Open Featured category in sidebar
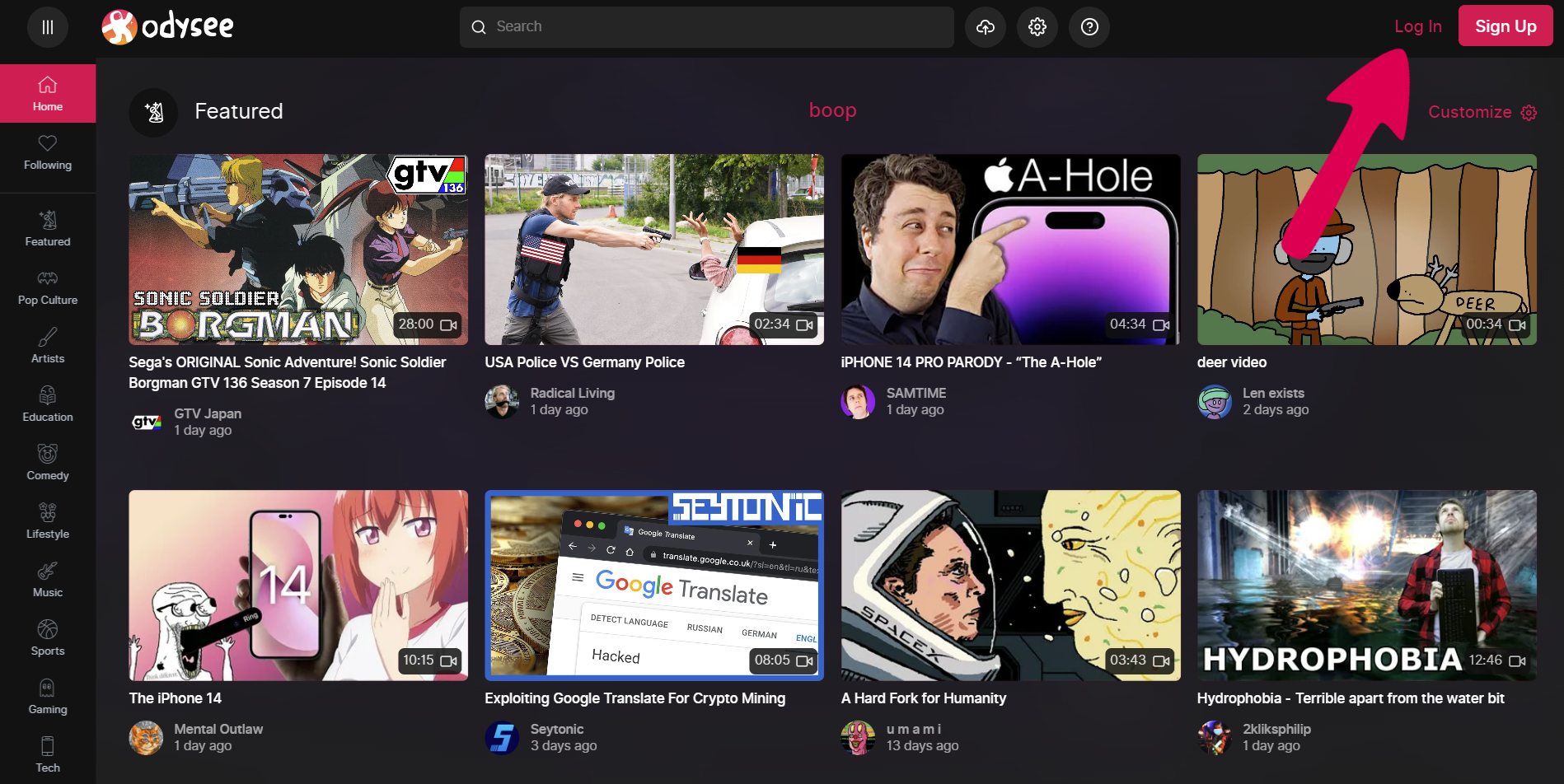The height and width of the screenshot is (784, 1564). point(48,229)
